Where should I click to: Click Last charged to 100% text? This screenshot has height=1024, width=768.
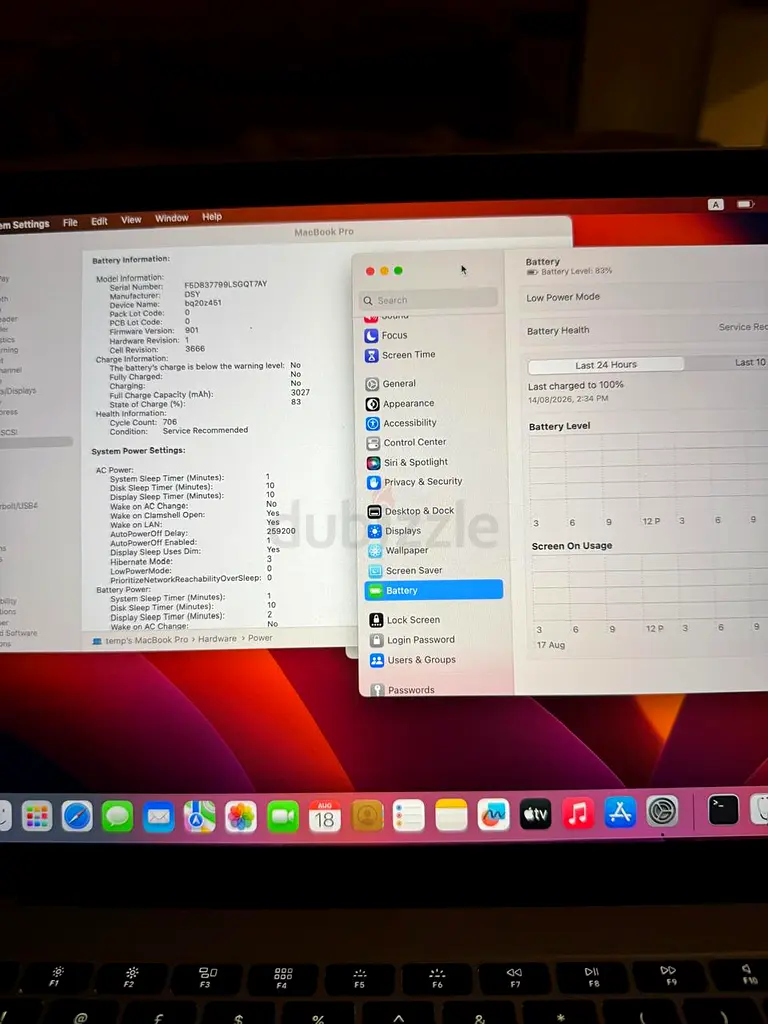pyautogui.click(x=575, y=385)
